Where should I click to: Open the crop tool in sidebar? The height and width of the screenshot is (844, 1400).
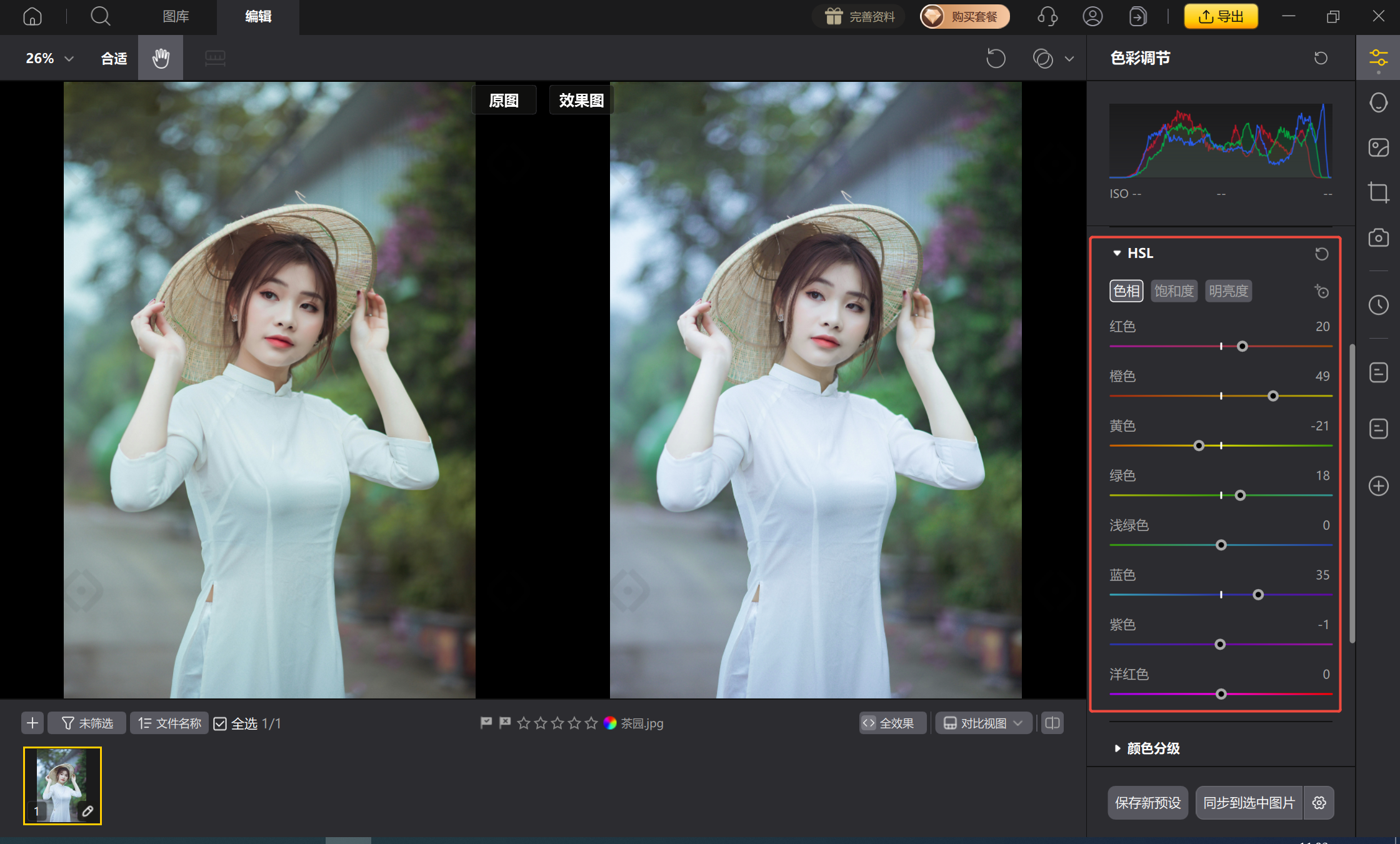(1378, 192)
